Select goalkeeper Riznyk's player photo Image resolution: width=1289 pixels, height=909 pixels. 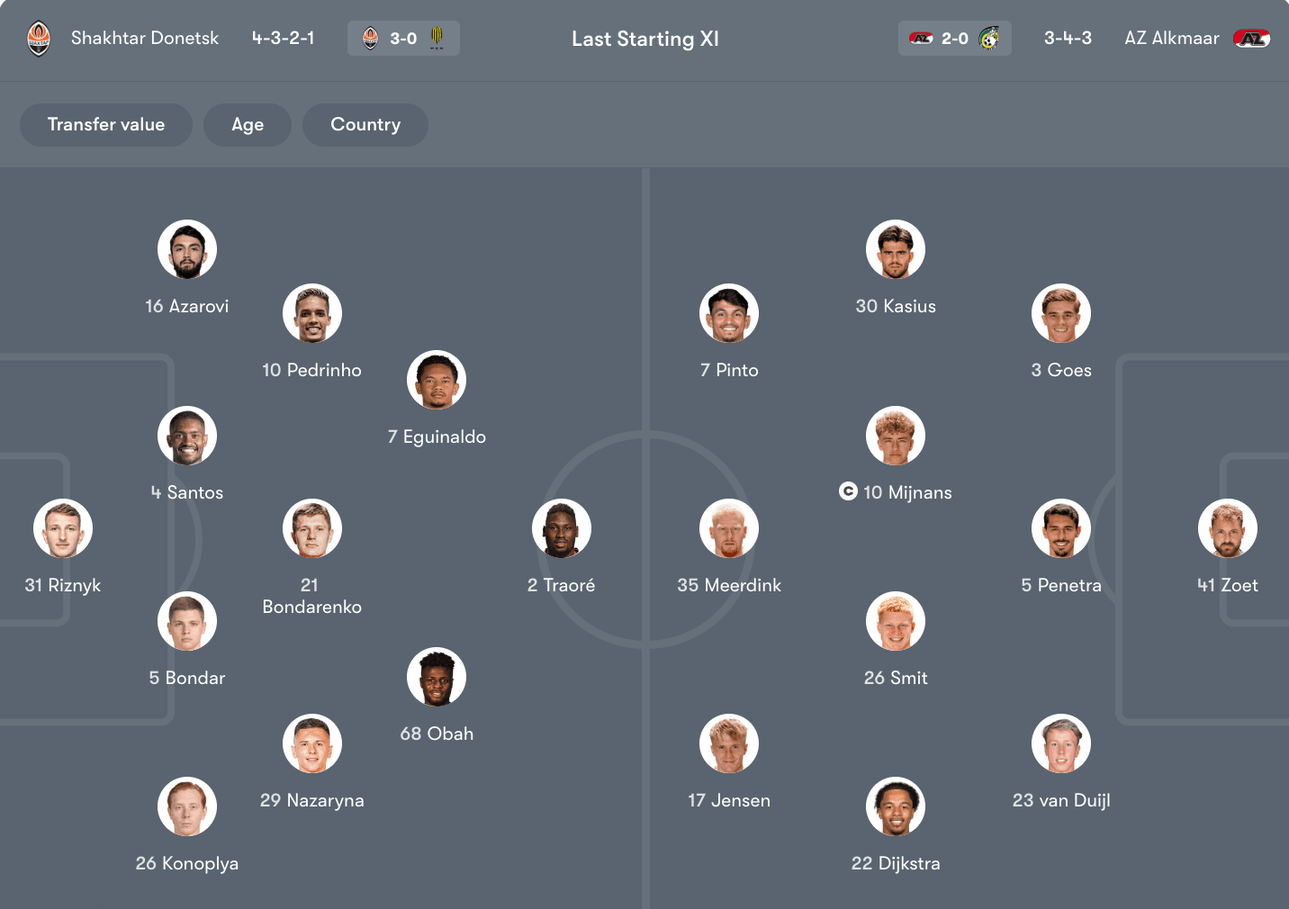click(63, 528)
